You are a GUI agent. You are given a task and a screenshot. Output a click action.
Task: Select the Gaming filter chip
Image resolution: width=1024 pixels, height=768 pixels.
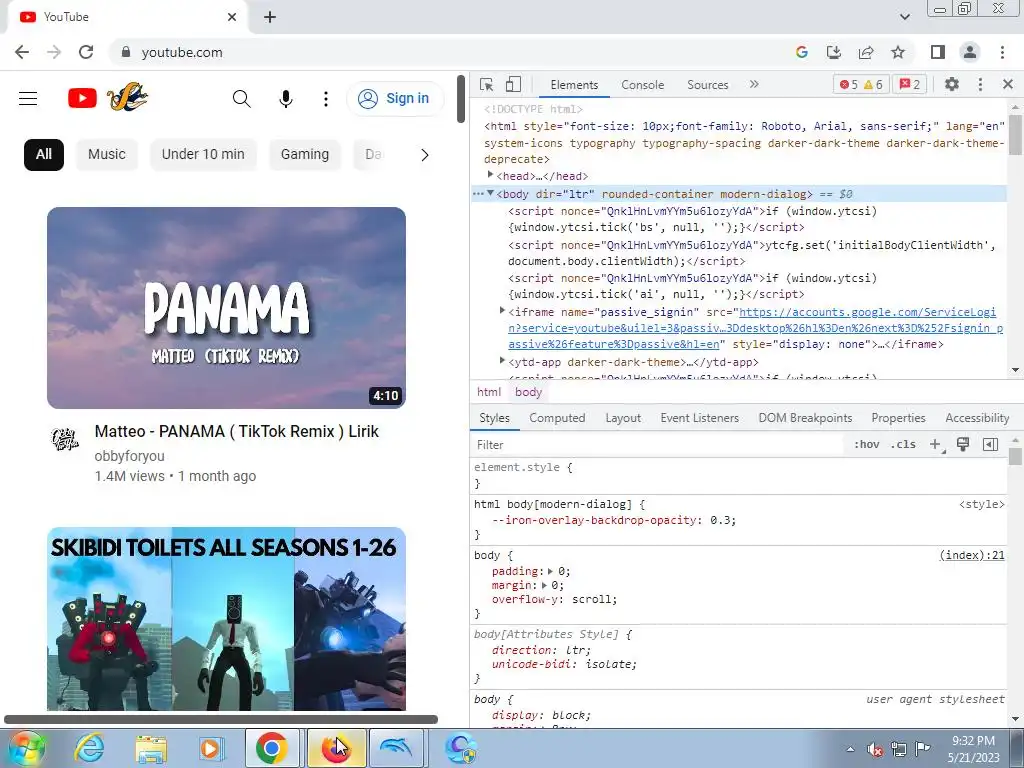(x=305, y=155)
